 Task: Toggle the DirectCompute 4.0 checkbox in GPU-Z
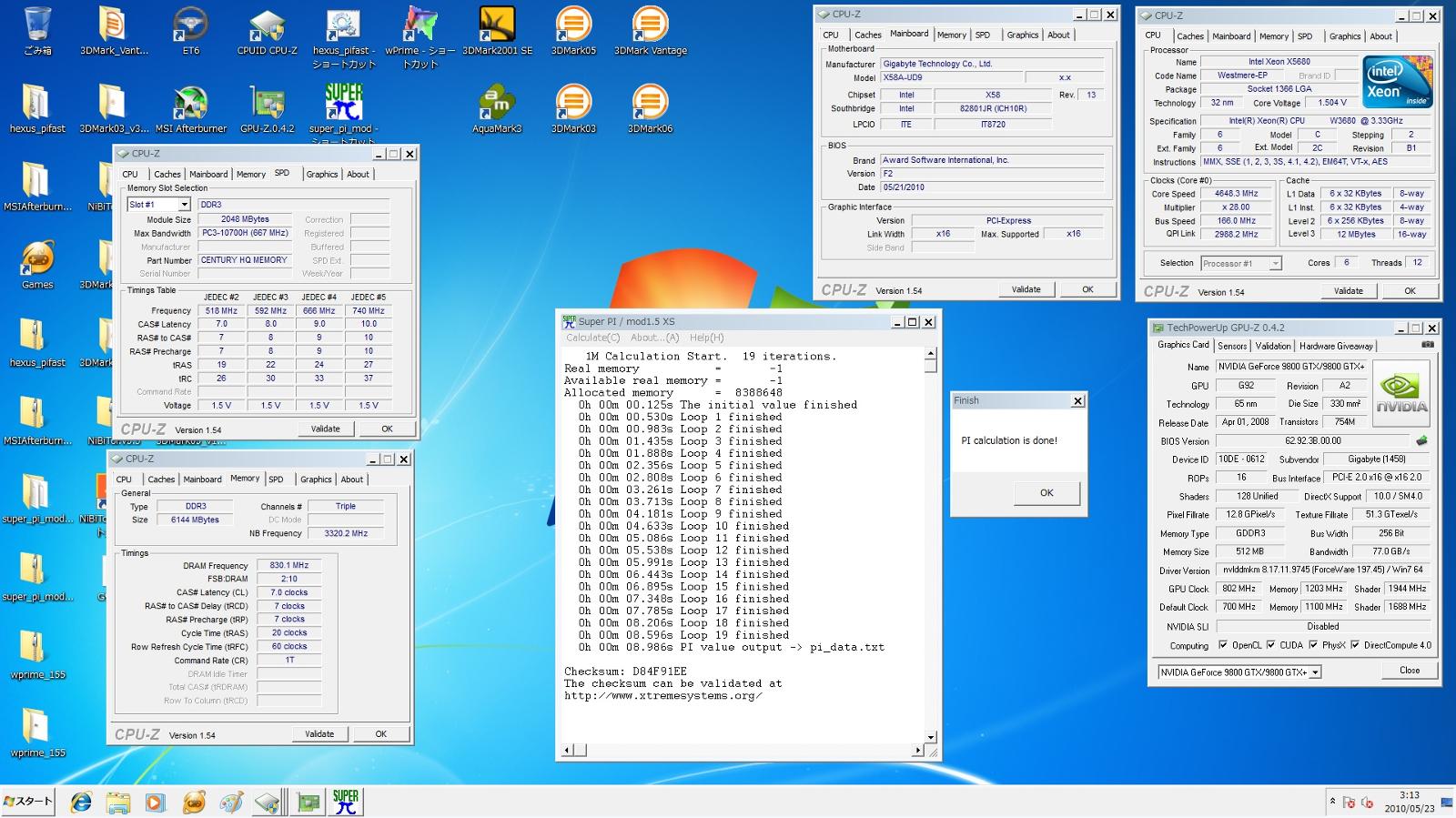pos(1355,645)
